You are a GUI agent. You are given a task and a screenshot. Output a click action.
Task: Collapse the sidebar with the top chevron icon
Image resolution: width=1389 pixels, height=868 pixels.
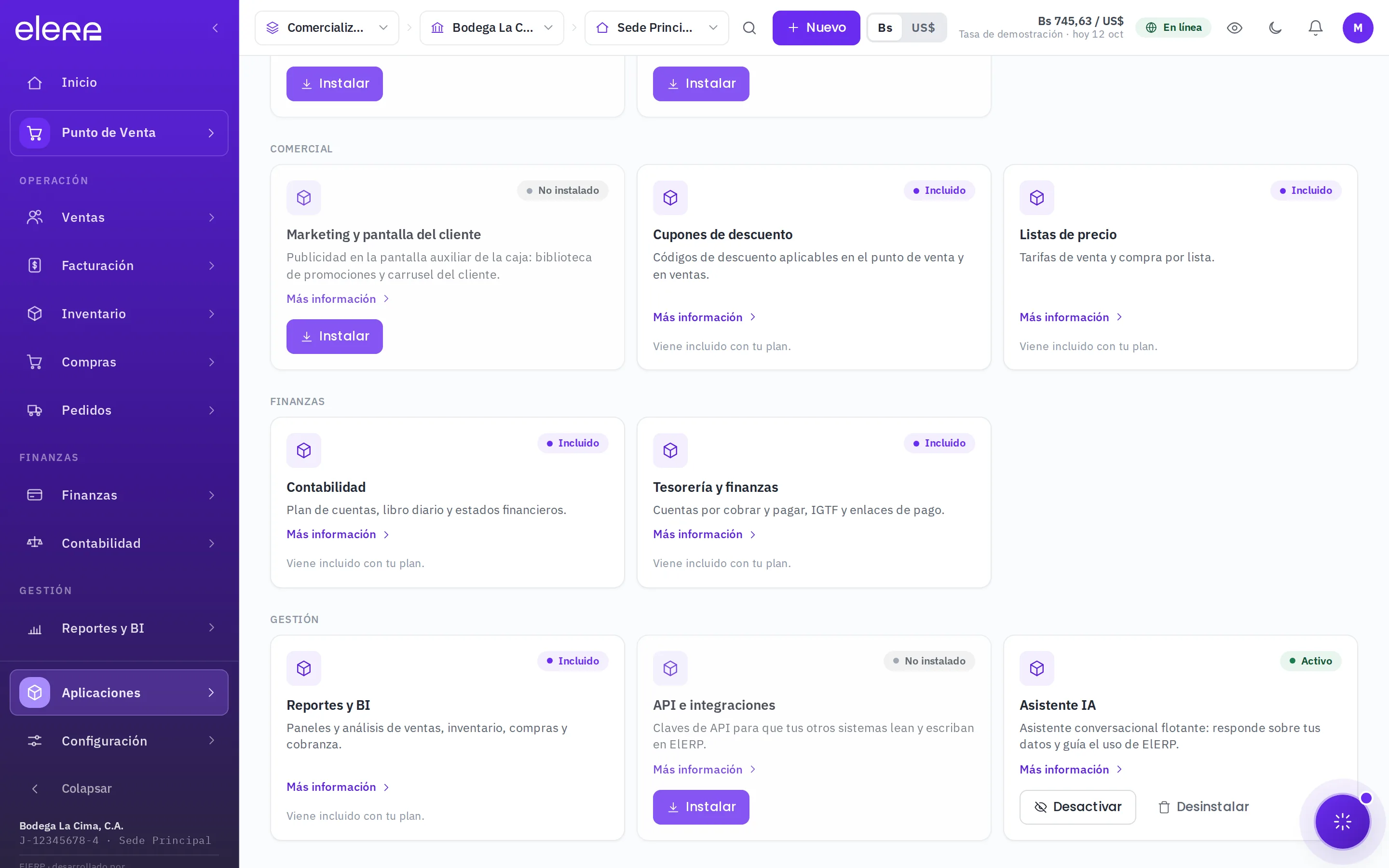pyautogui.click(x=215, y=27)
